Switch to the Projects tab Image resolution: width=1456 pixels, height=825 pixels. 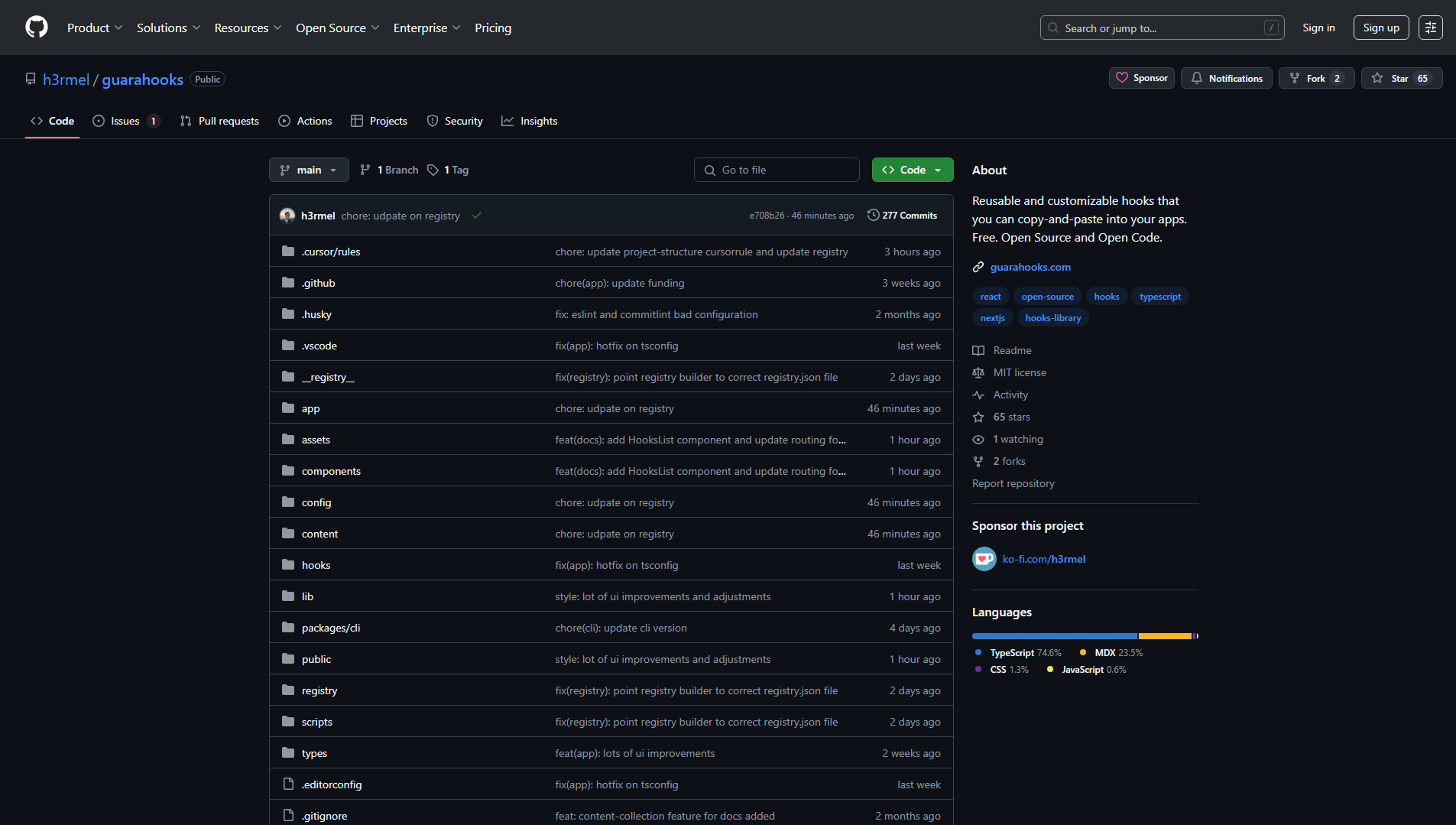click(379, 121)
